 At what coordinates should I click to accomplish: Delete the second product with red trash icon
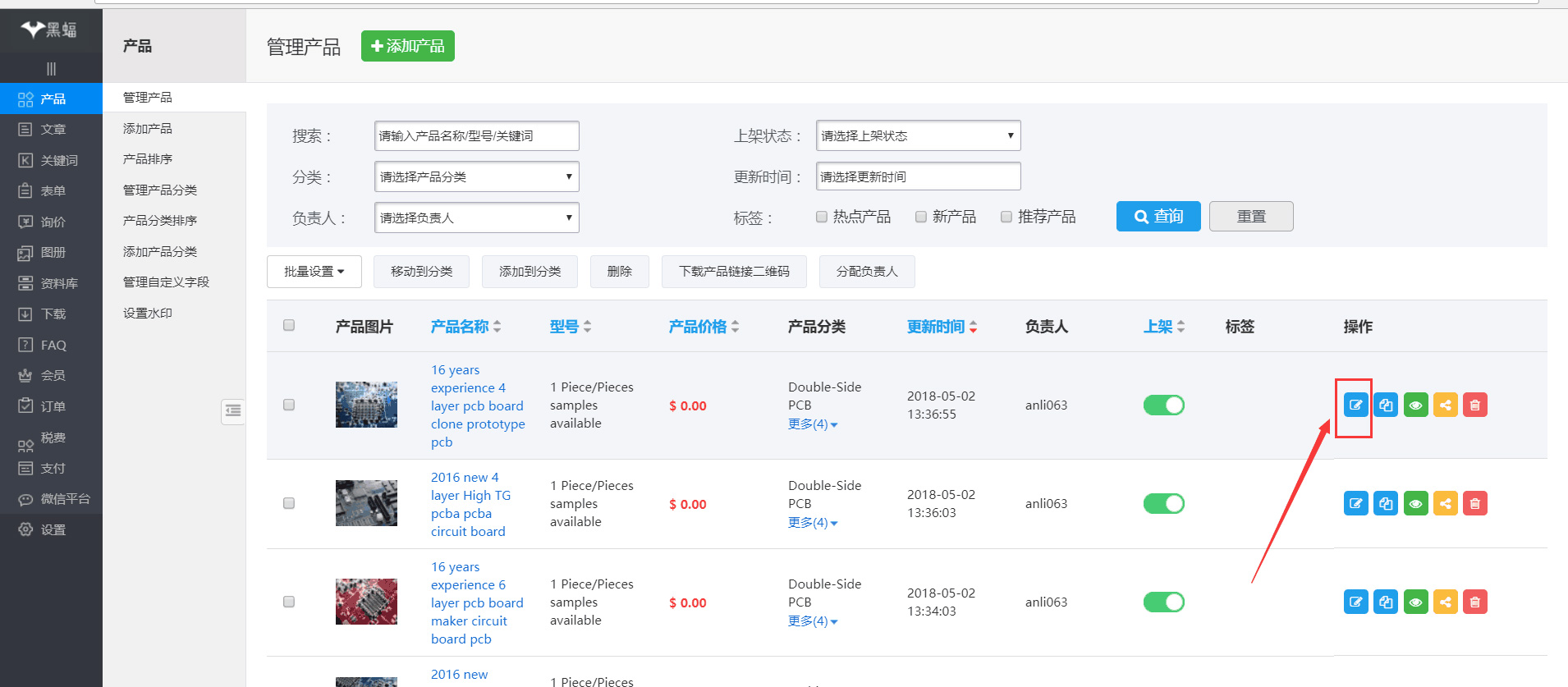[x=1474, y=504]
